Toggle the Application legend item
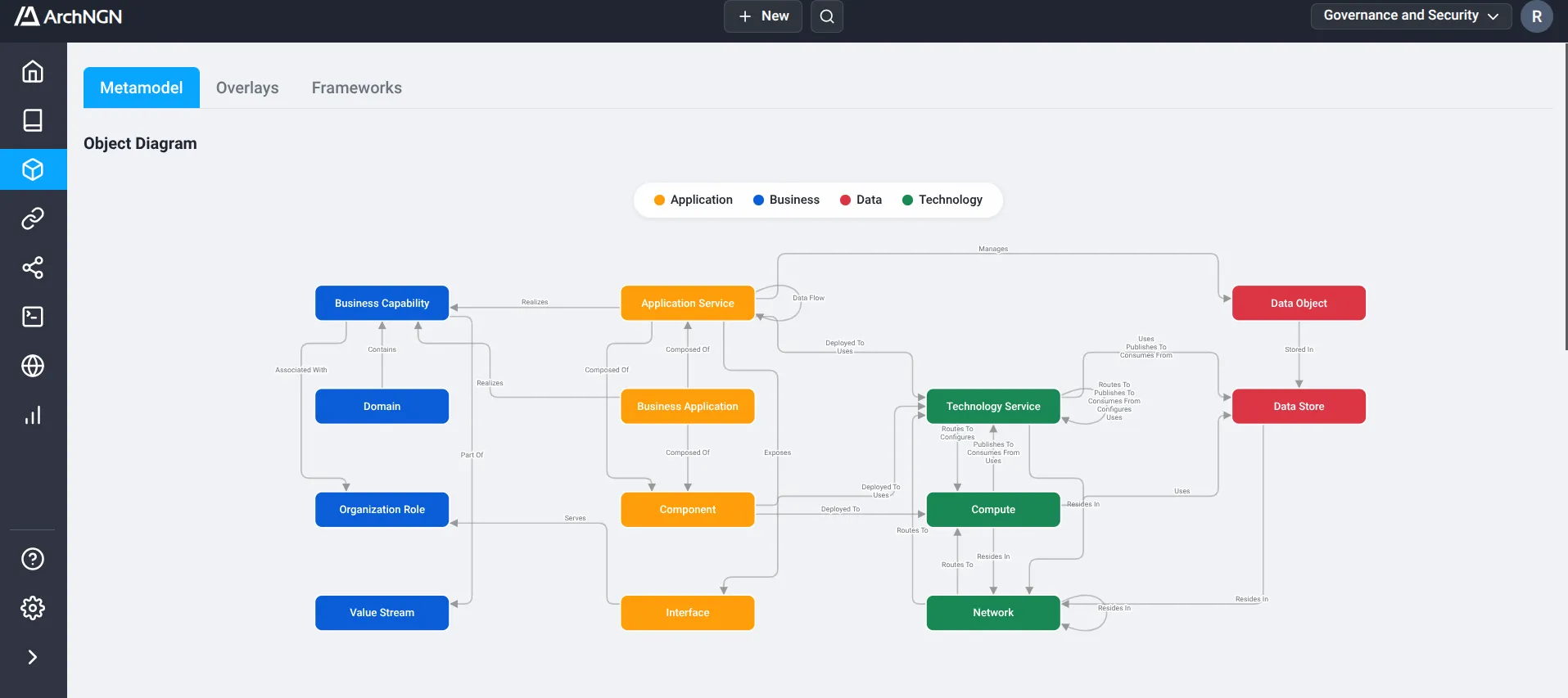Screen dimensions: 1568x698 click(x=694, y=200)
